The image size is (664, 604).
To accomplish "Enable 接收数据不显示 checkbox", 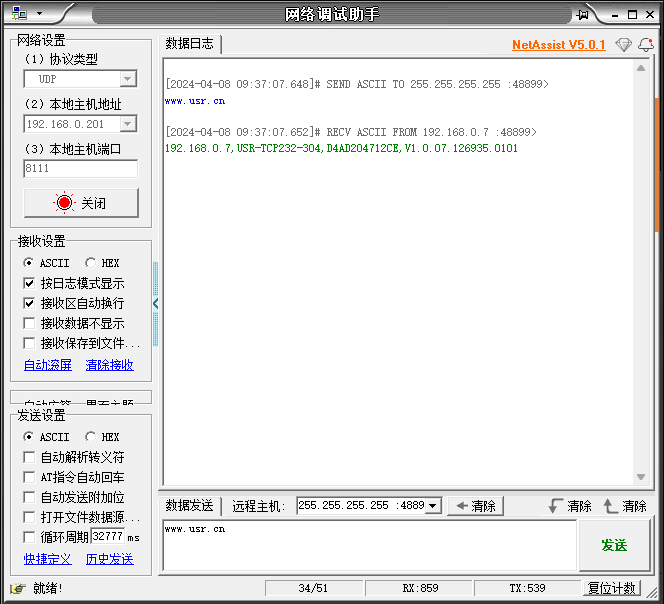I will (29, 323).
